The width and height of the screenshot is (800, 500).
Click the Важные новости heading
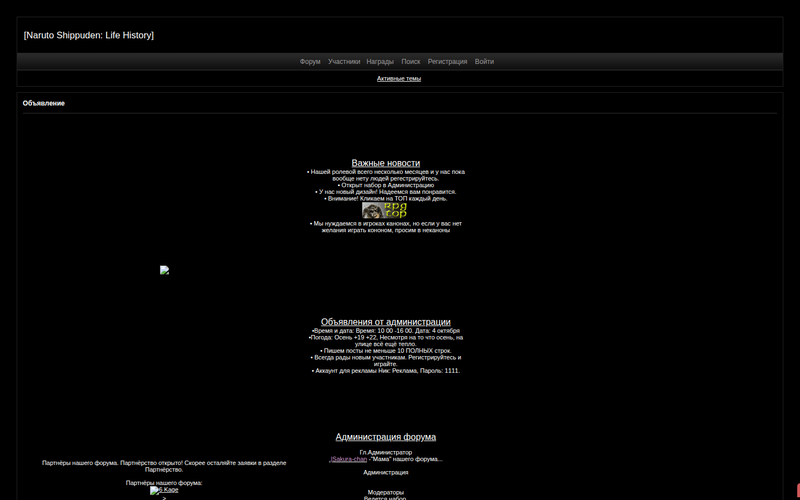(386, 163)
